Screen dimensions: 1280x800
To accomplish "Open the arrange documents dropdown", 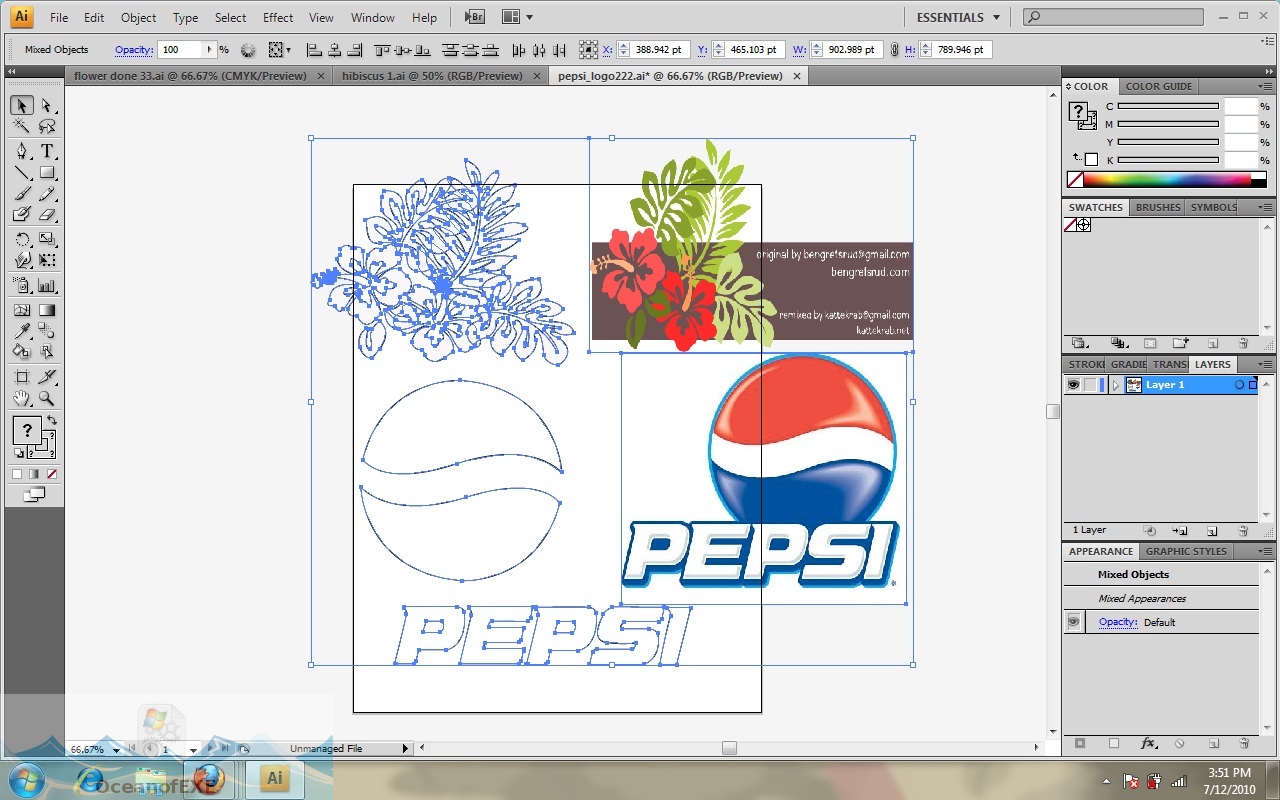I will coord(516,17).
